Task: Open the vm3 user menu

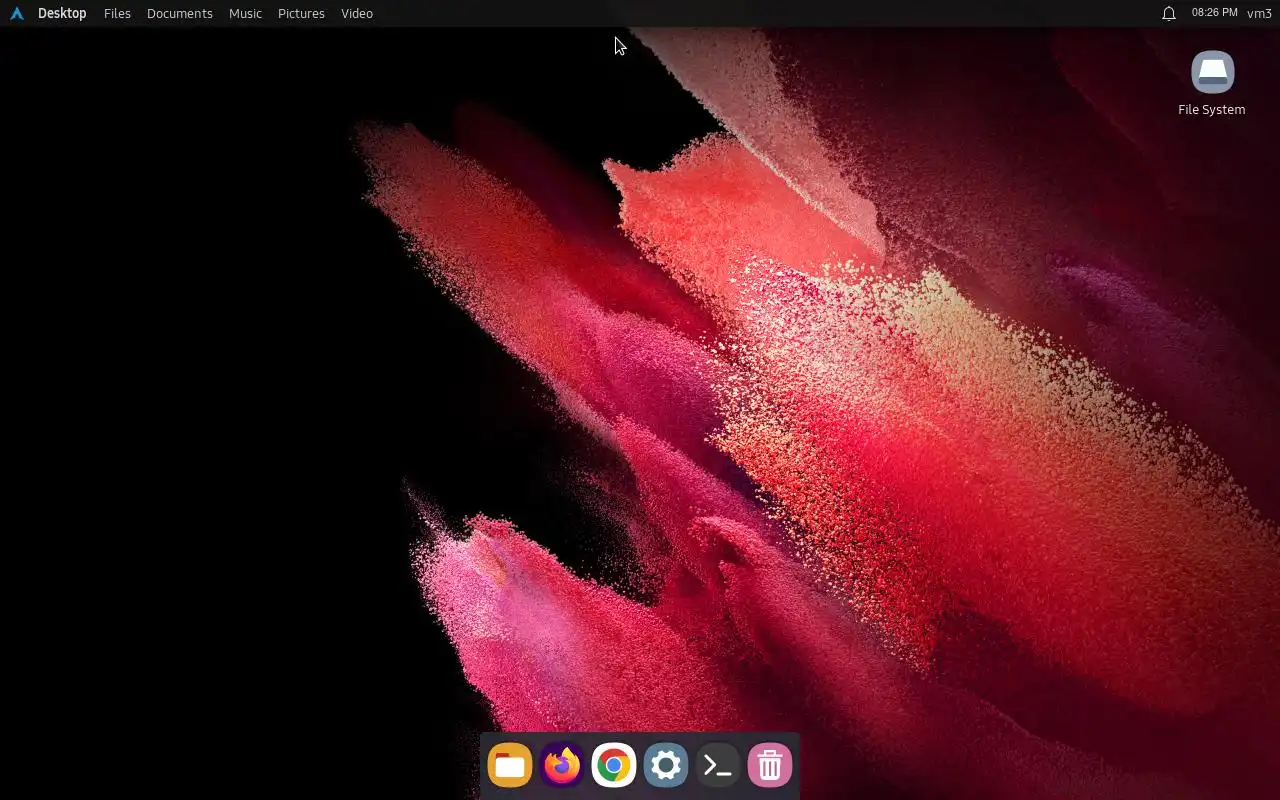Action: tap(1259, 13)
